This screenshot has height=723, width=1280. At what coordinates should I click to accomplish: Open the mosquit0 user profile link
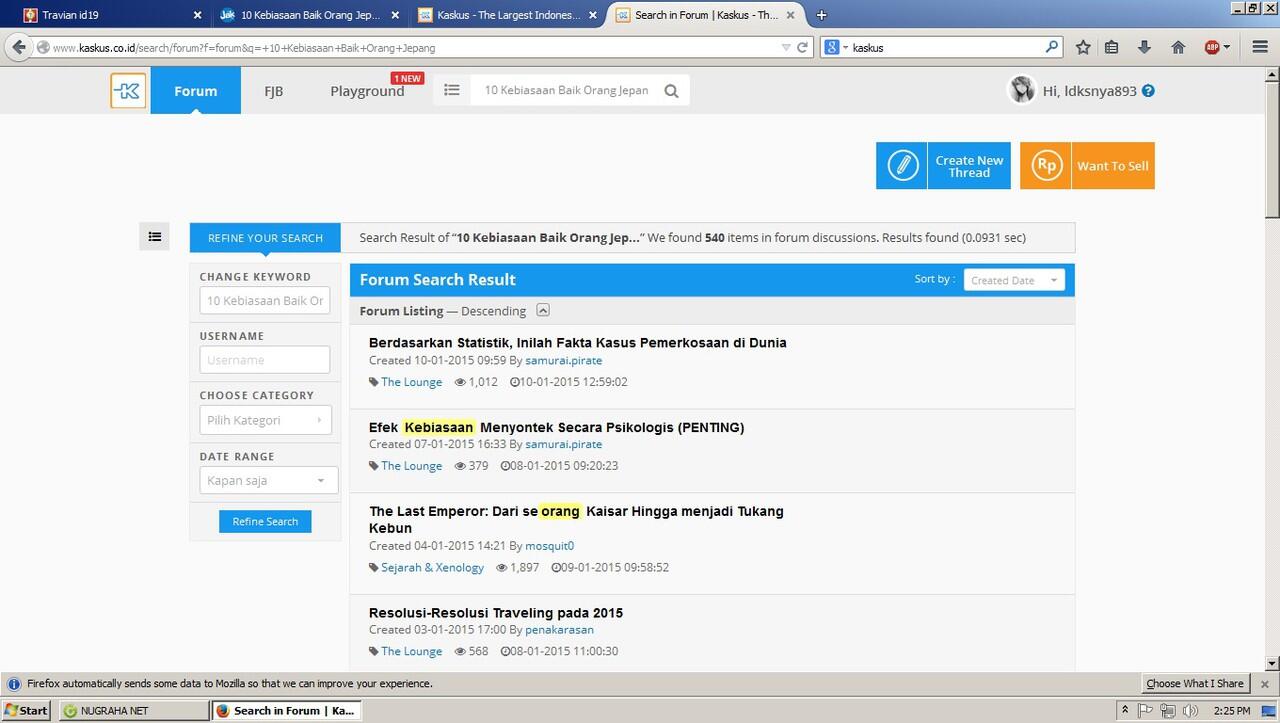pyautogui.click(x=549, y=546)
